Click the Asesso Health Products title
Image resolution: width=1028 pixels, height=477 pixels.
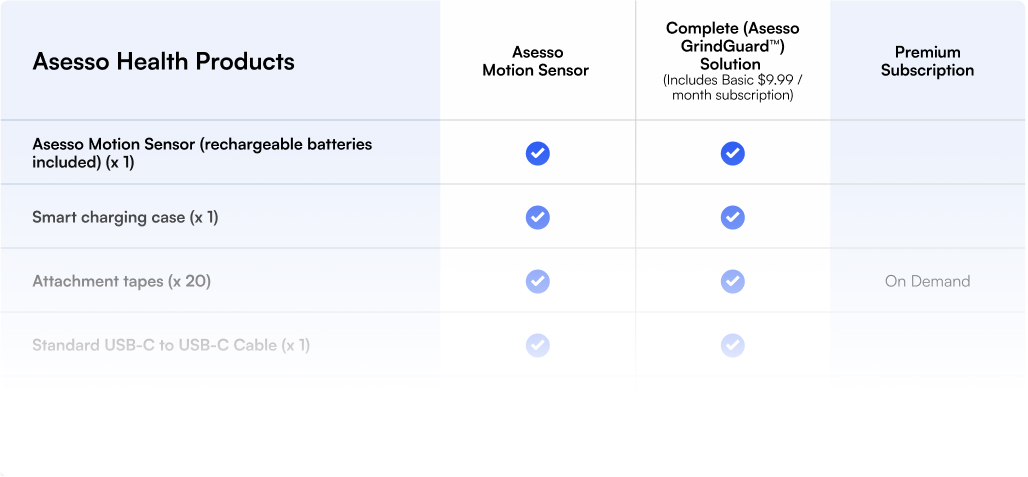[163, 61]
